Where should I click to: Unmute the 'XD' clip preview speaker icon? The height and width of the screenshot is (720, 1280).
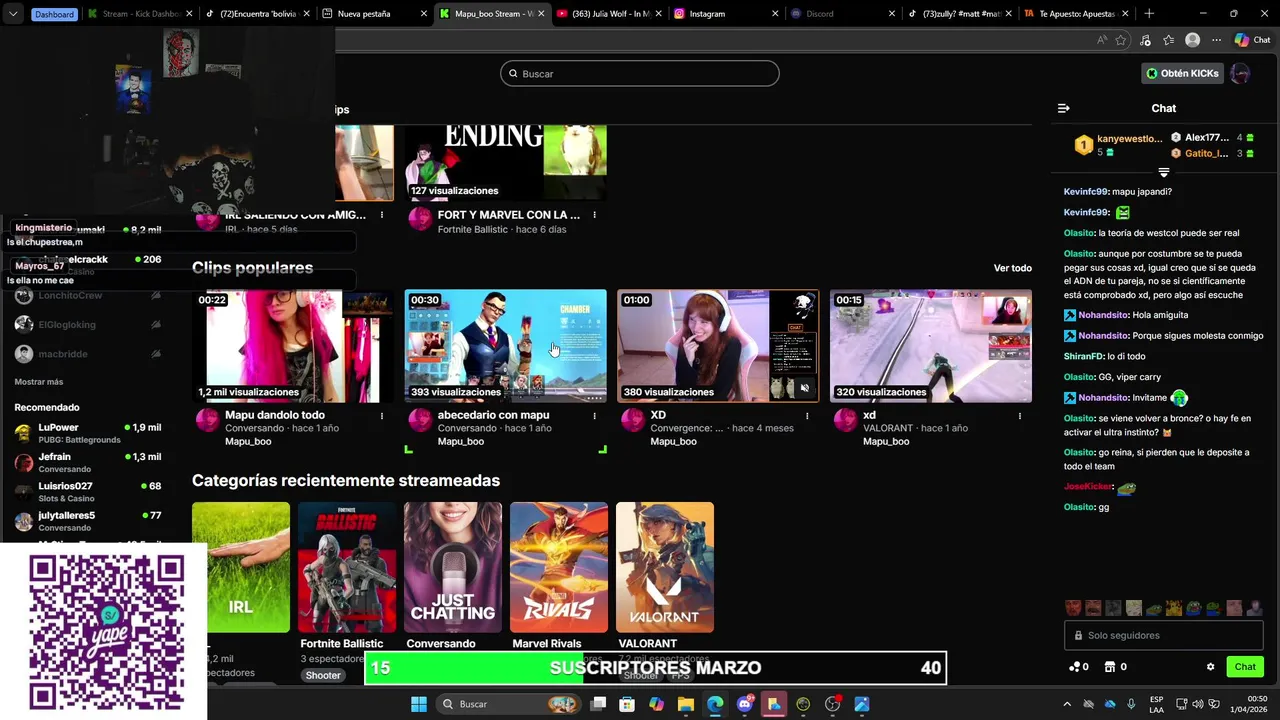804,388
